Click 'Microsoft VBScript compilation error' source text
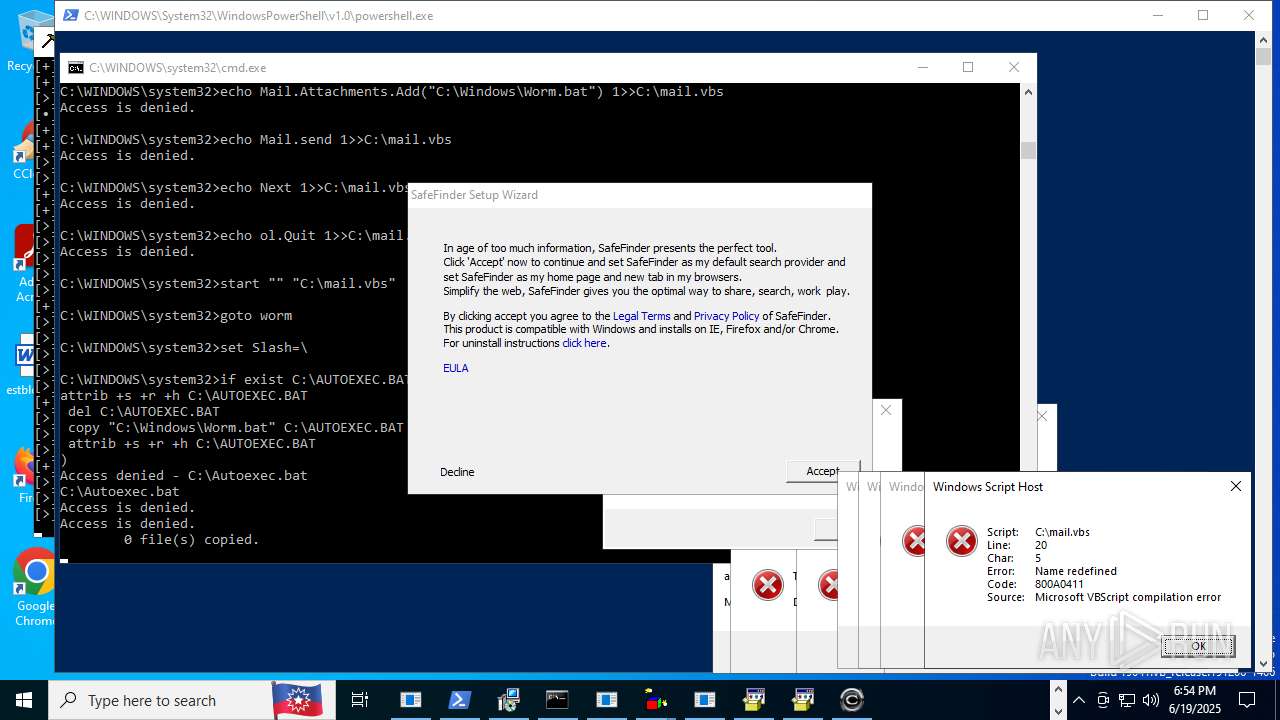The height and width of the screenshot is (720, 1280). point(1128,597)
